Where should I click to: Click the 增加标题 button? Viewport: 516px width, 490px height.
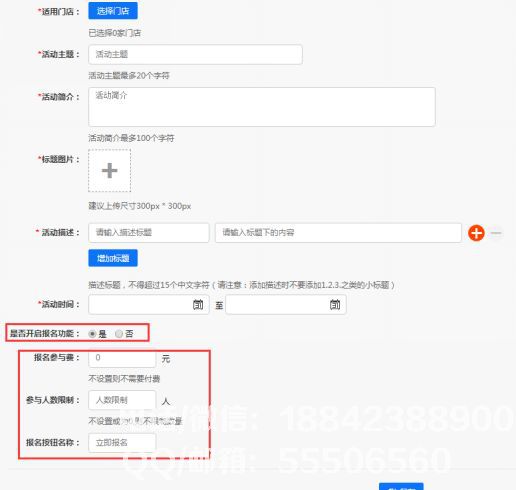point(113,258)
